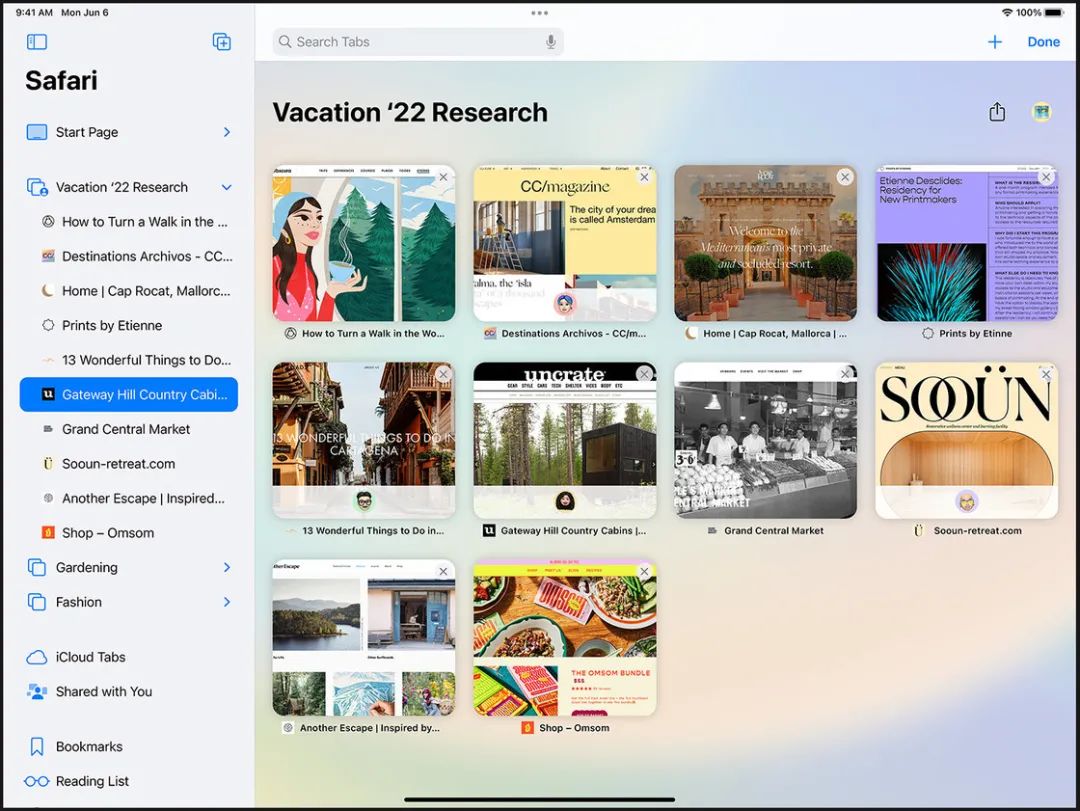Click the new tab group icon
This screenshot has height=811, width=1080.
[x=222, y=42]
